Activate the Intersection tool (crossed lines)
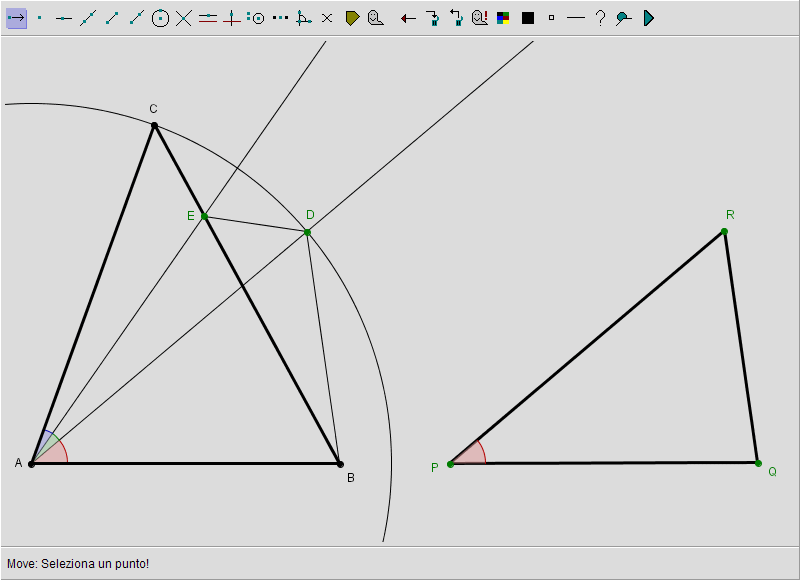800x580 pixels. point(184,18)
